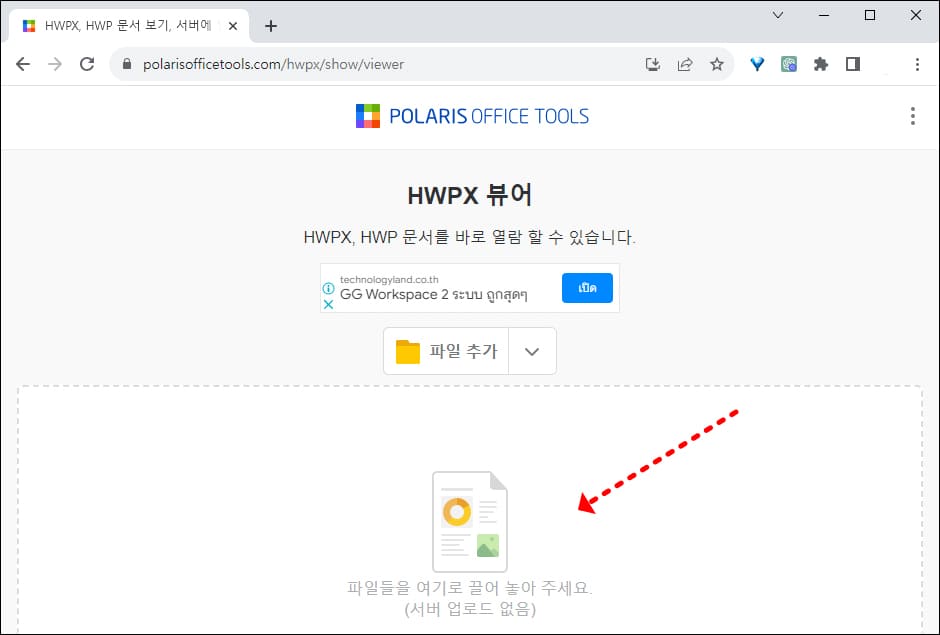
Task: Expand the arrow next to 파일 추가
Action: click(532, 351)
